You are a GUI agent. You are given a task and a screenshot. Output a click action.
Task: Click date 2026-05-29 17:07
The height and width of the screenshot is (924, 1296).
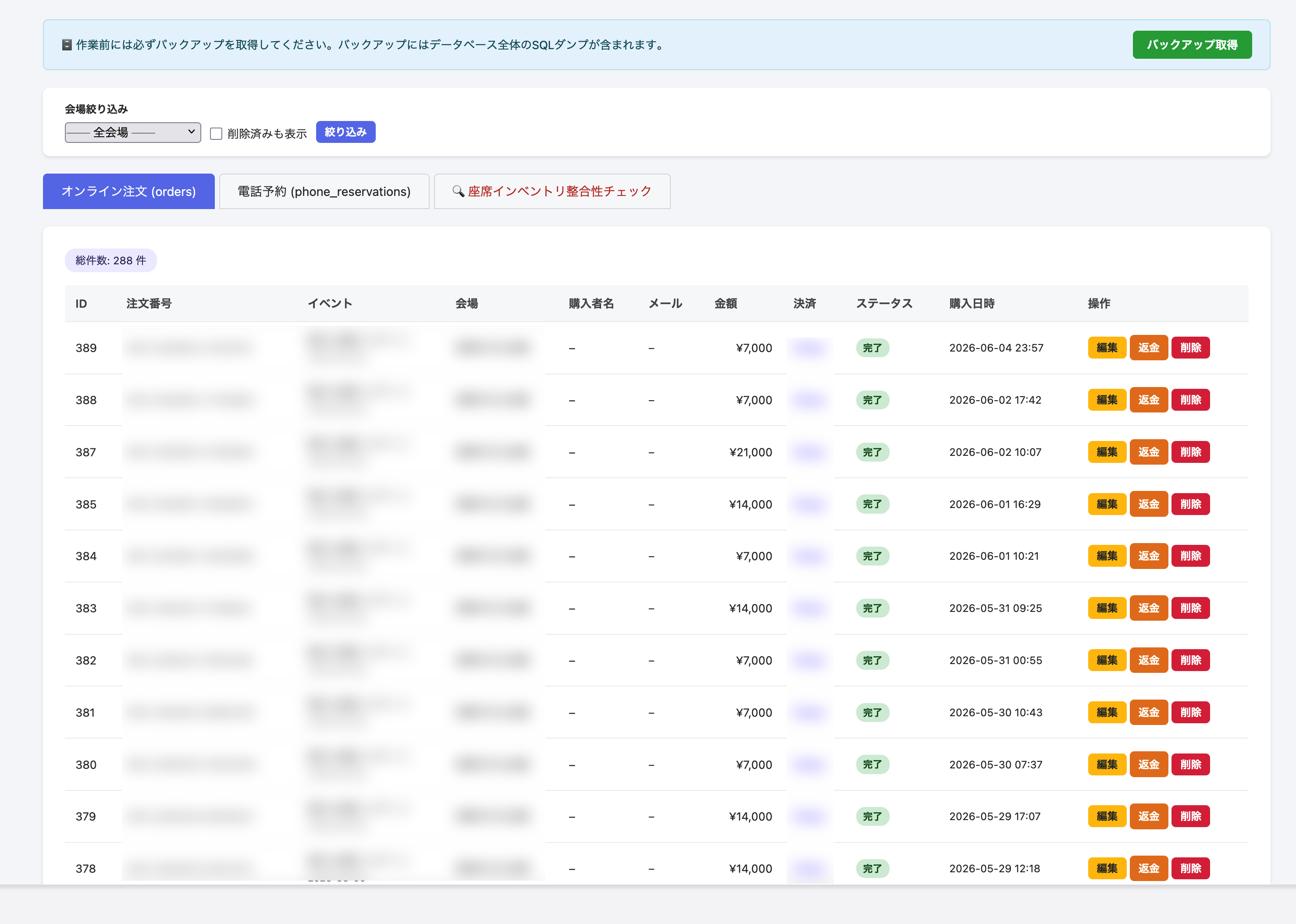[x=994, y=817]
